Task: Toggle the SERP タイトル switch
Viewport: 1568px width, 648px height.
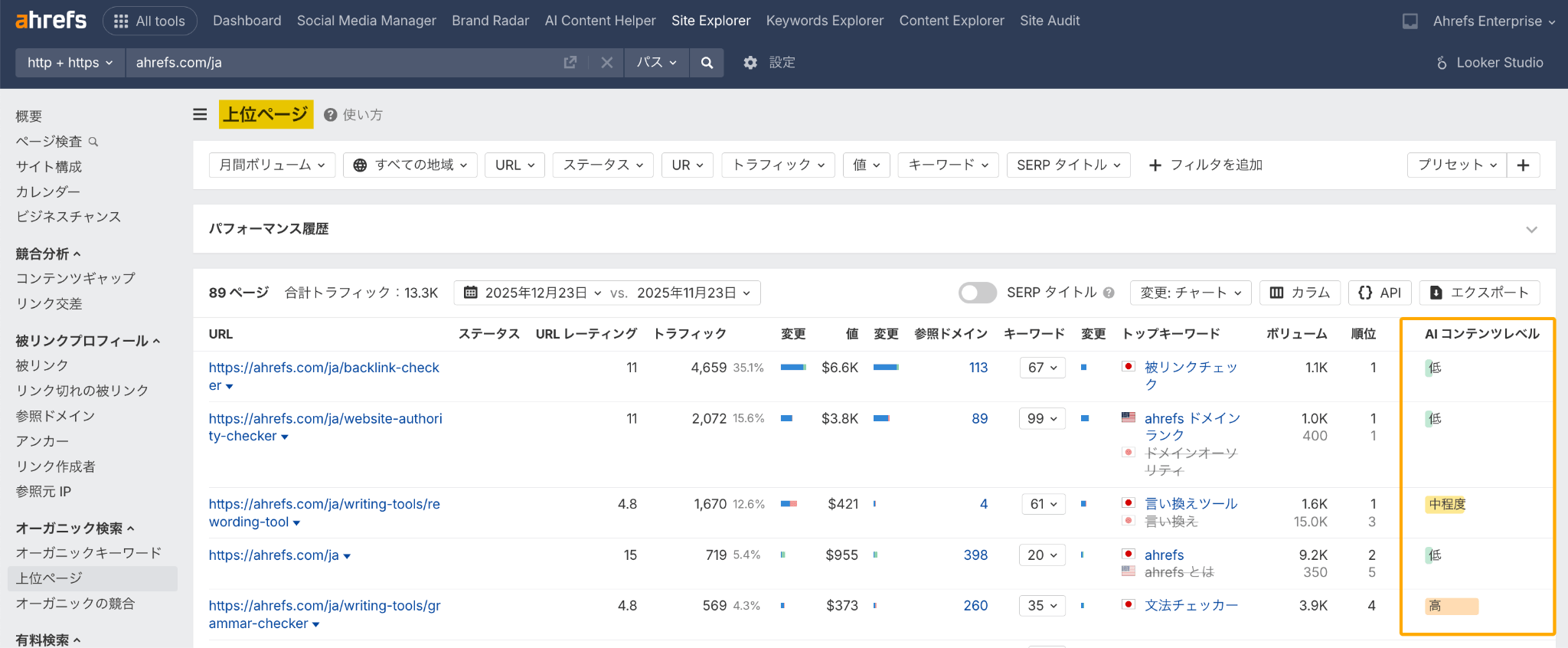Action: pos(977,293)
